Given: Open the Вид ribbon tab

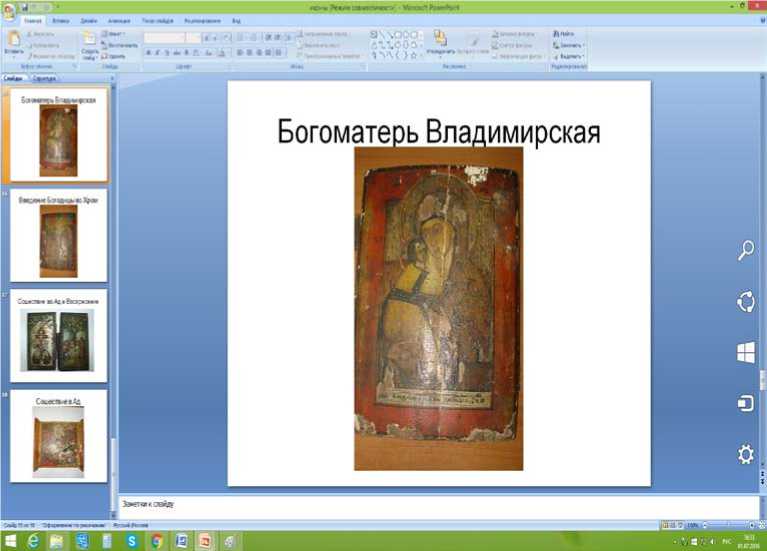Looking at the screenshot, I should (236, 21).
